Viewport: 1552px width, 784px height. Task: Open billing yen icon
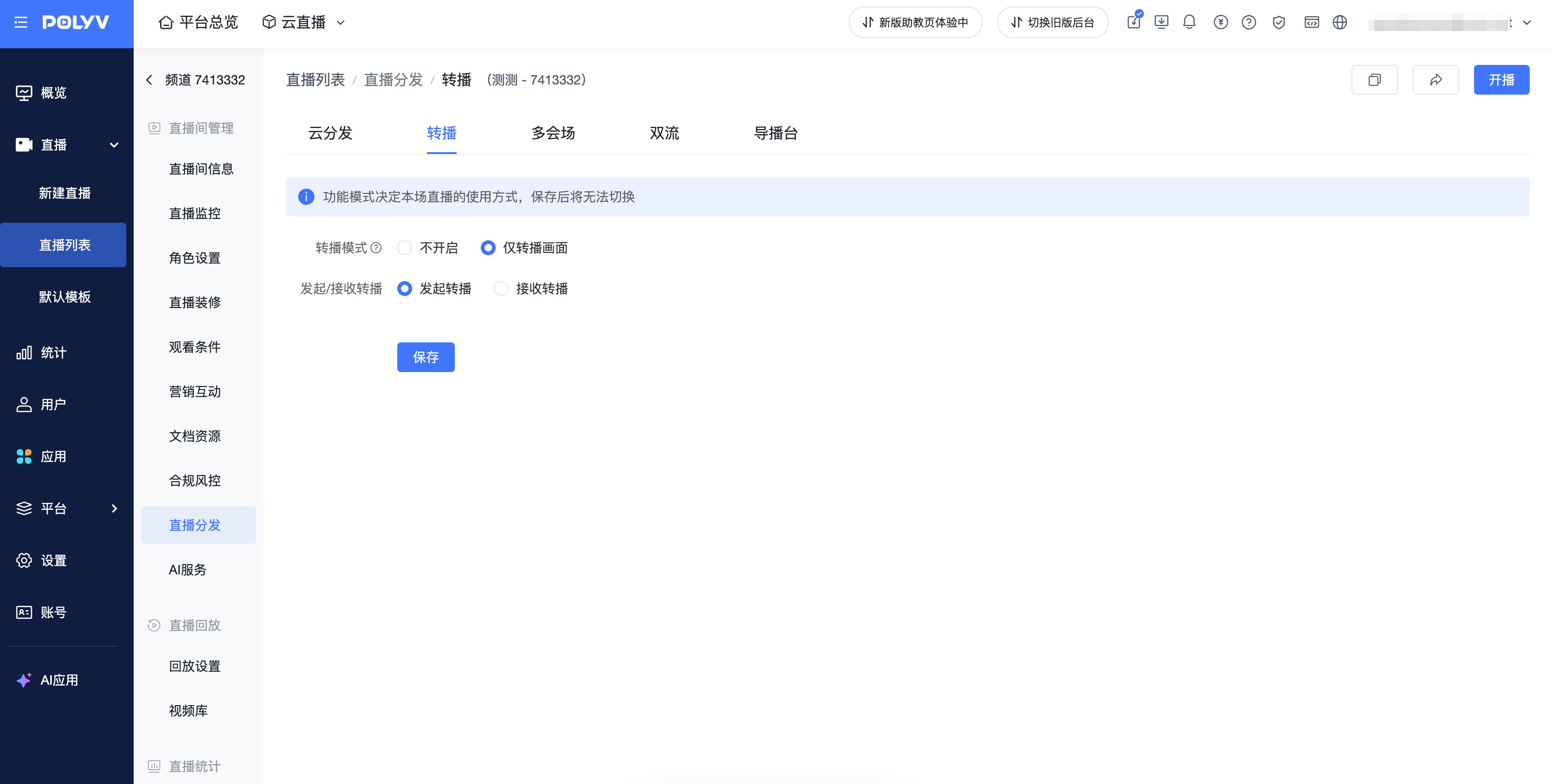pyautogui.click(x=1221, y=22)
